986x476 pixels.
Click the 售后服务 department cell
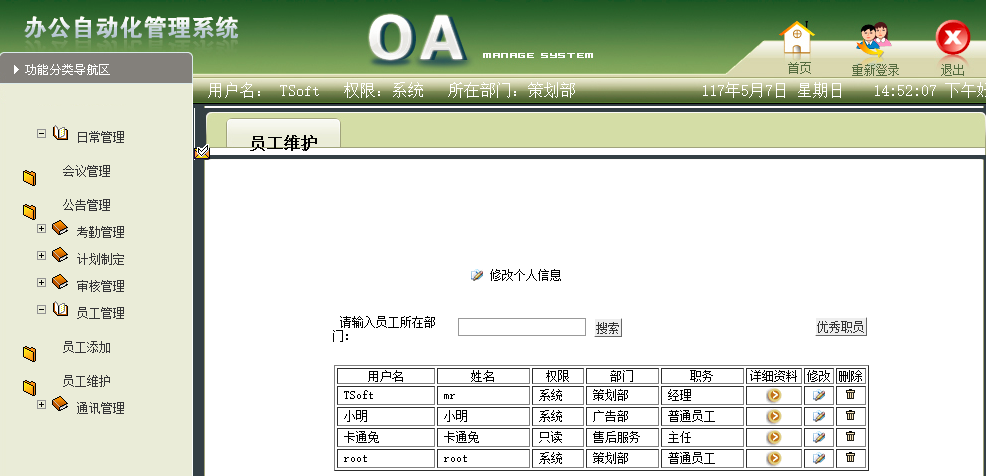coord(622,438)
